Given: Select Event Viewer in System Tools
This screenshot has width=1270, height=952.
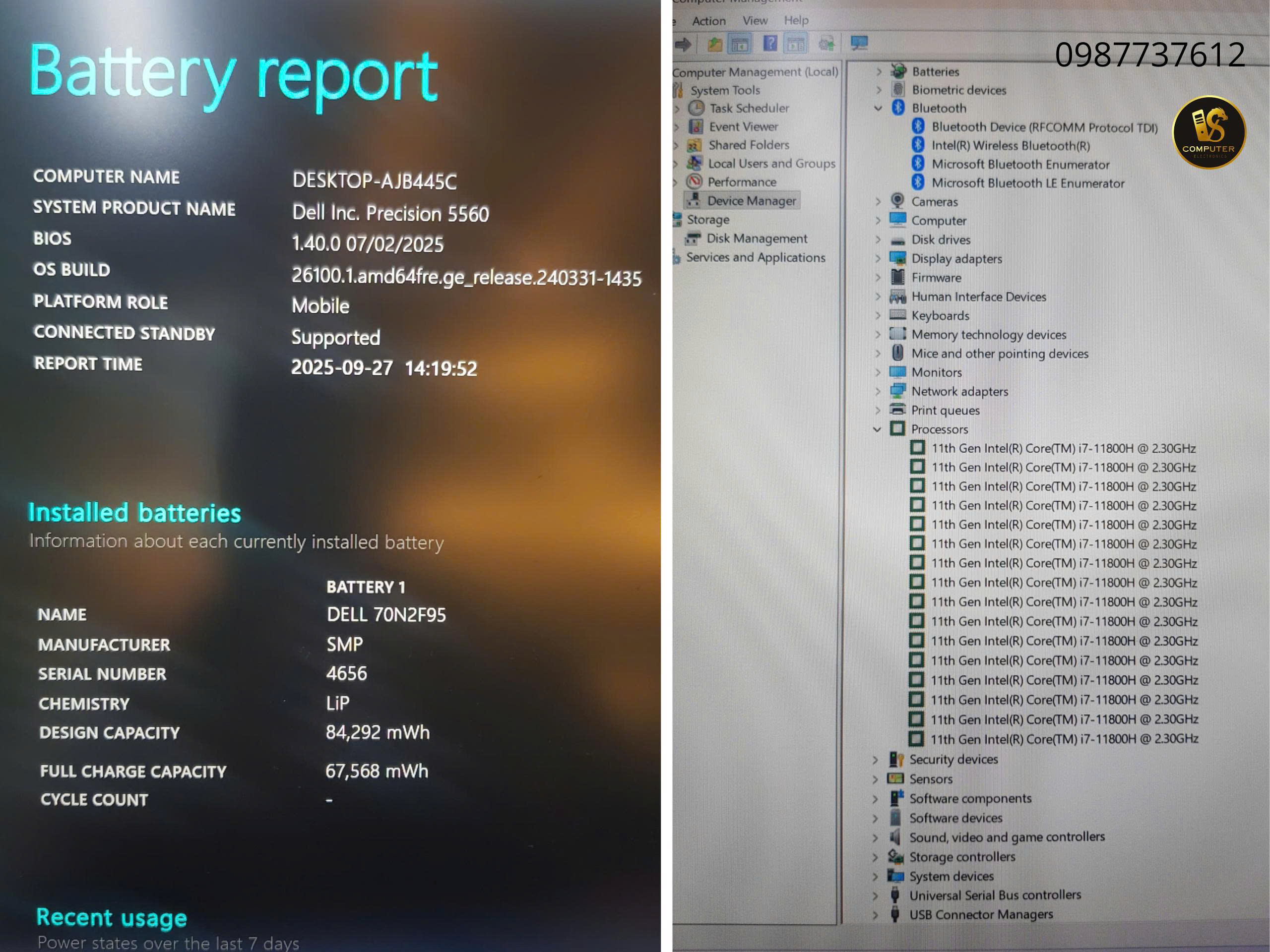Looking at the screenshot, I should tap(743, 127).
